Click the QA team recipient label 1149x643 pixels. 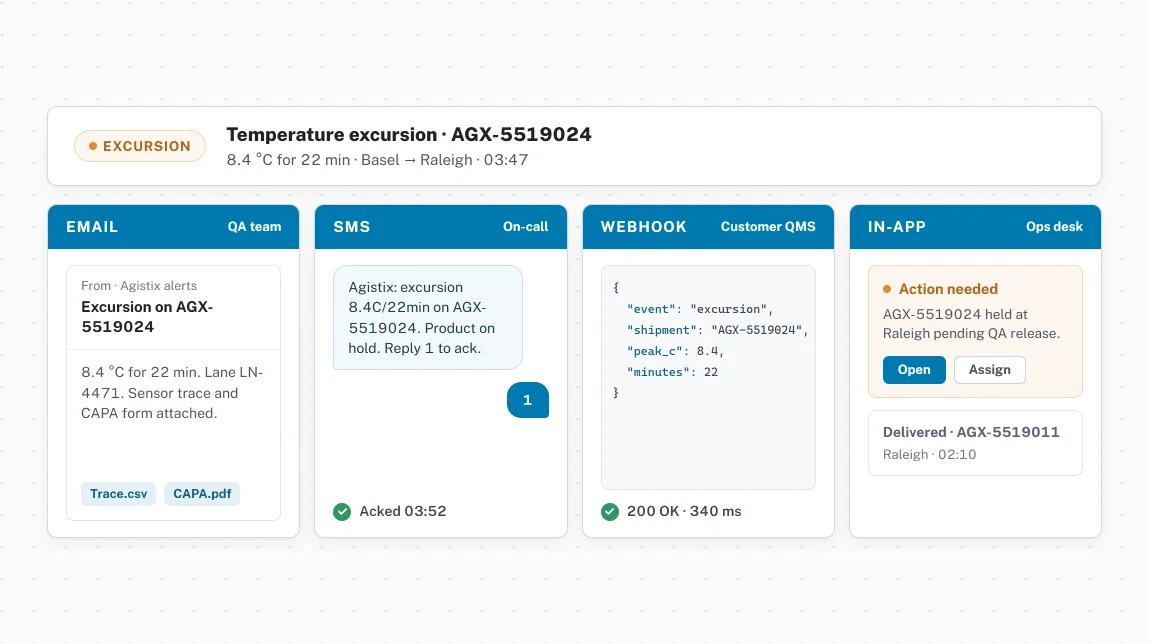click(x=254, y=227)
